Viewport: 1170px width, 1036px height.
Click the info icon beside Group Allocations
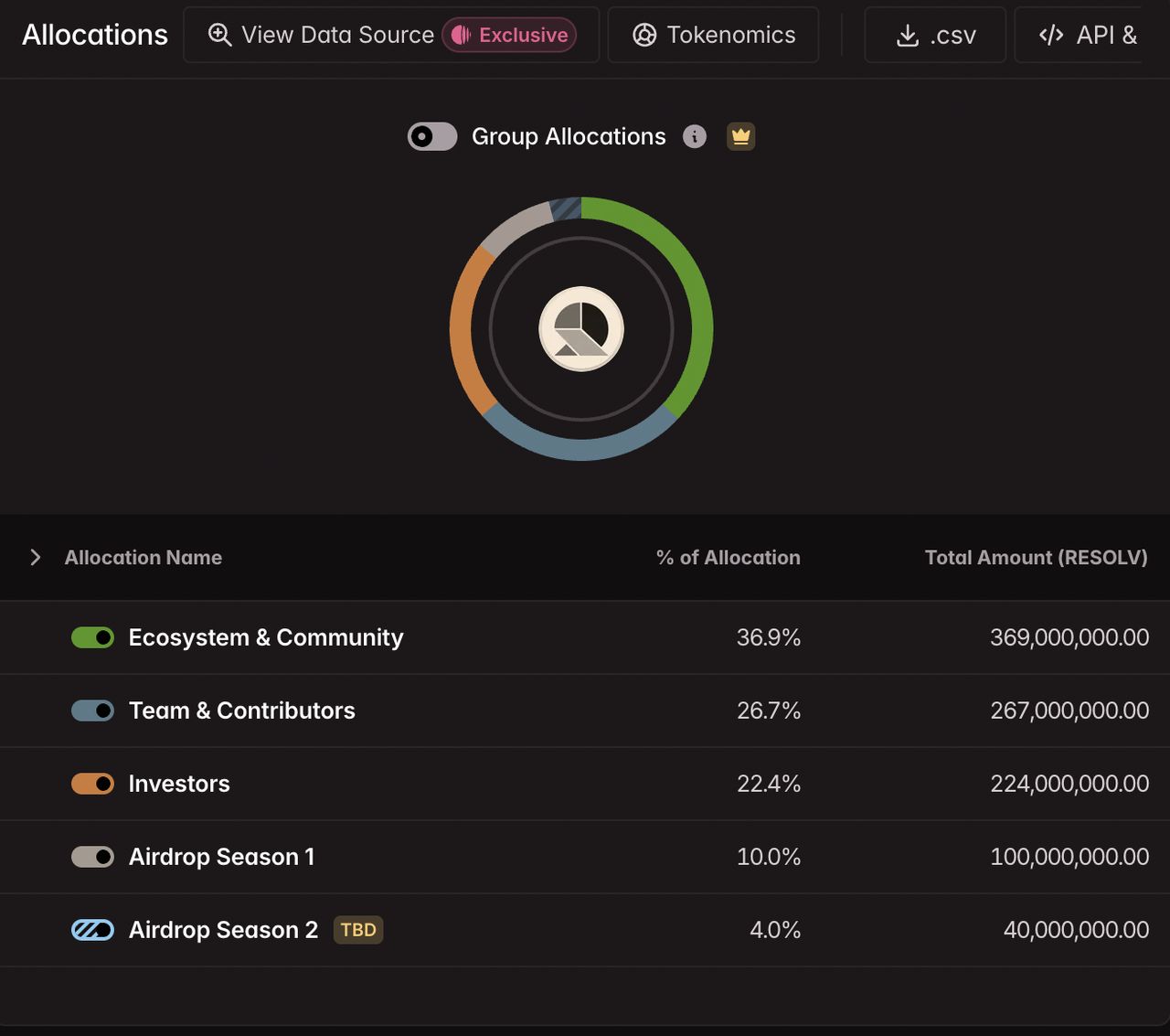695,136
